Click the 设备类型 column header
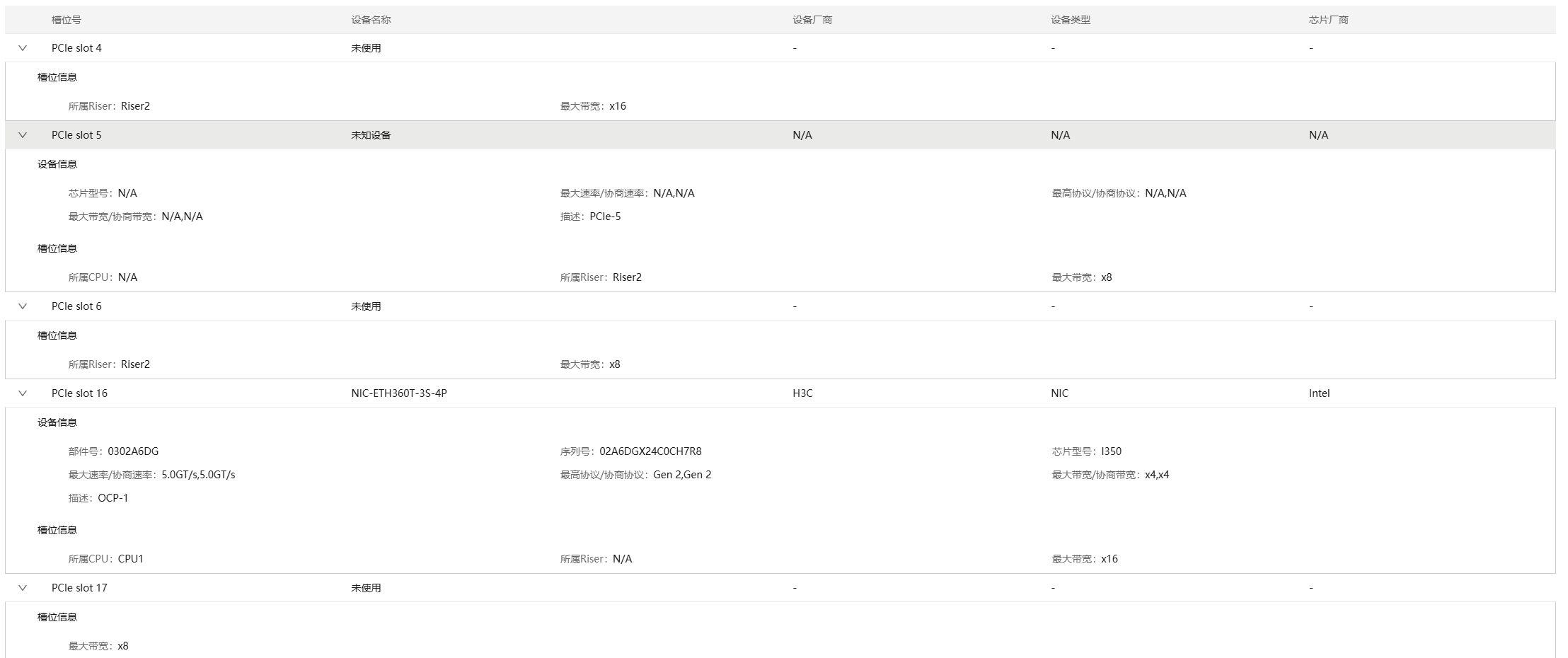The height and width of the screenshot is (658, 1568). coord(1070,20)
